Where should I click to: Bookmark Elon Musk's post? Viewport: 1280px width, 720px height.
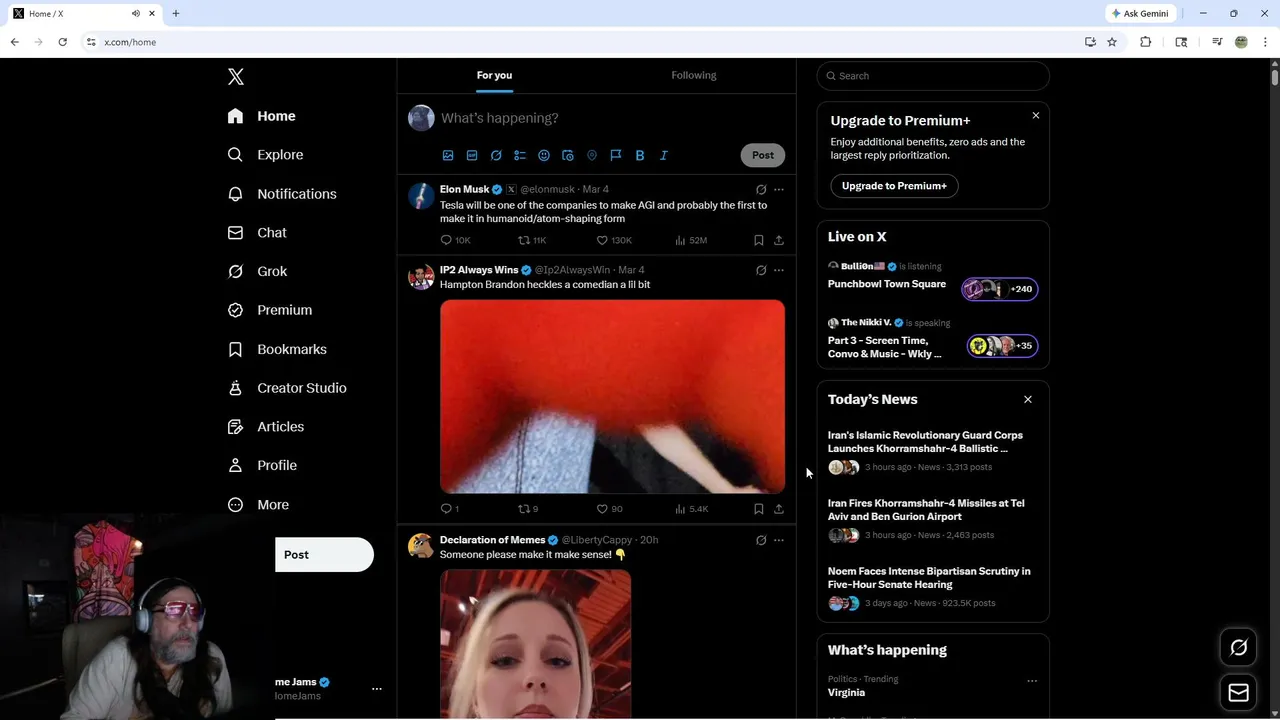click(x=759, y=240)
